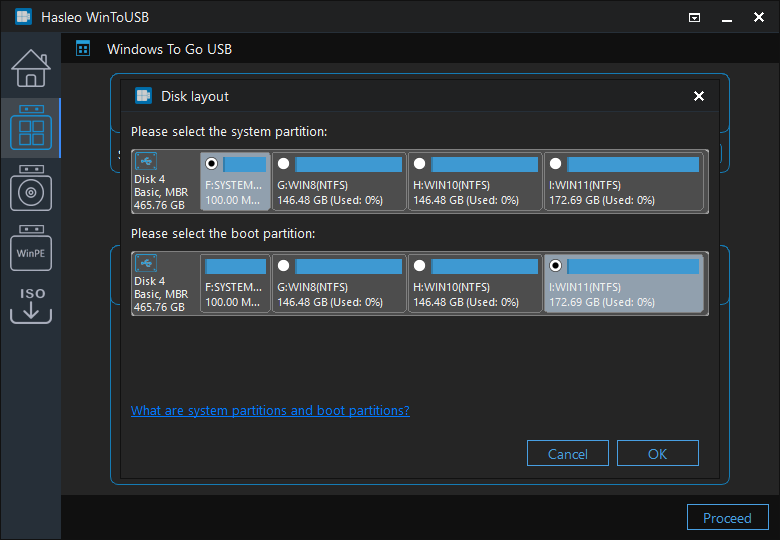Close the Disk layout dialog
The height and width of the screenshot is (540, 780).
(x=699, y=96)
